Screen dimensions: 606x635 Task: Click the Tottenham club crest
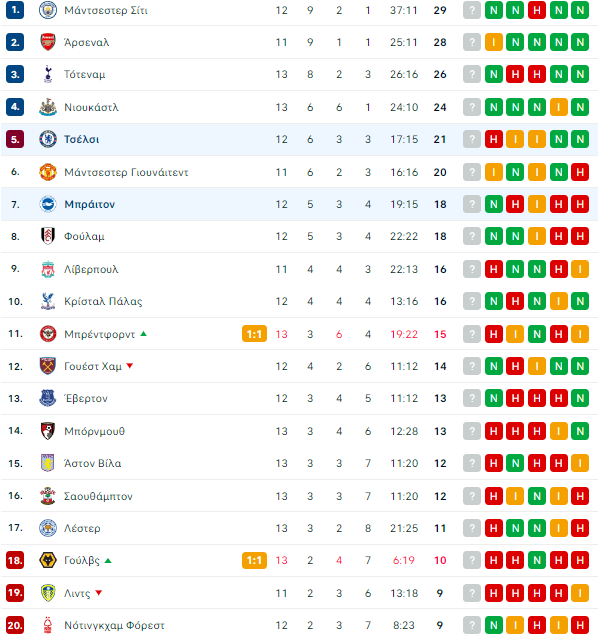[48, 74]
